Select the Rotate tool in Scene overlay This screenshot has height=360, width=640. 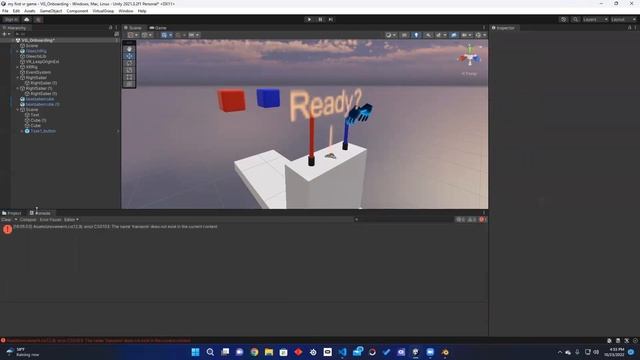pos(129,63)
